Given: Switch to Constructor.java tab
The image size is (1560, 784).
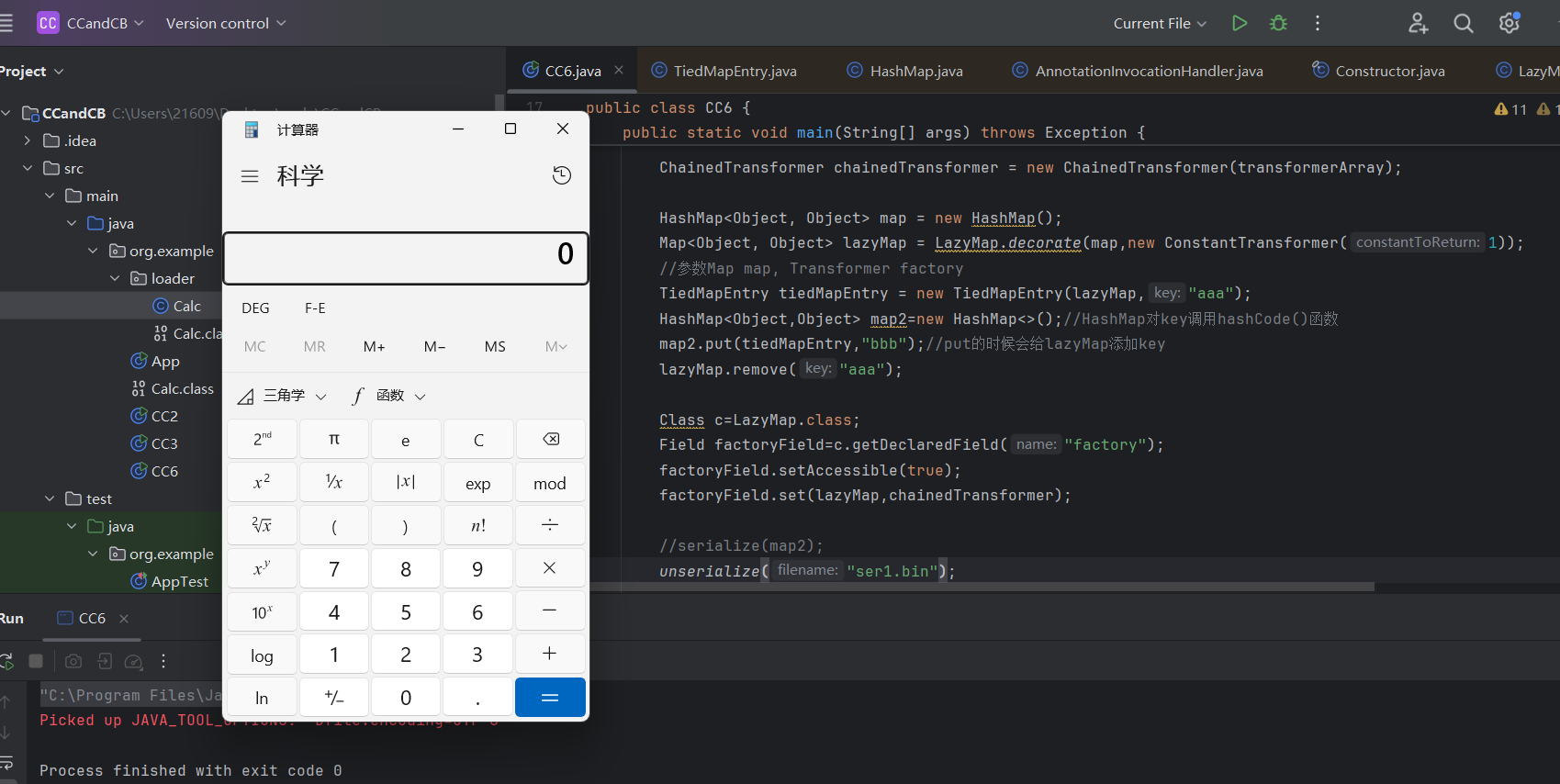Looking at the screenshot, I should pos(1379,71).
